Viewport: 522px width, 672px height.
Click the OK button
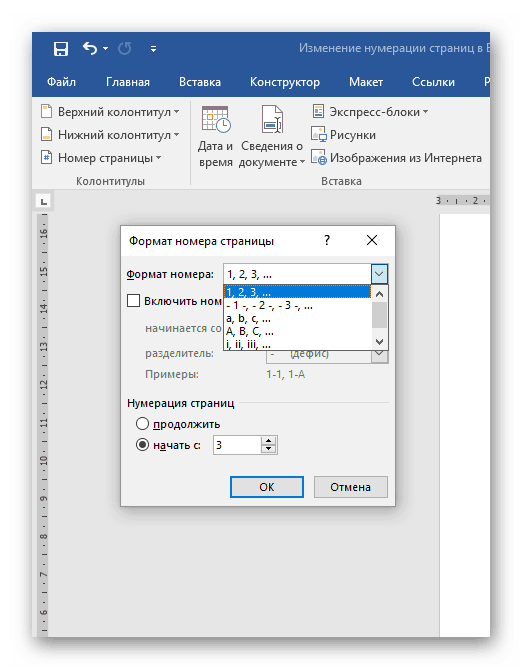point(267,487)
